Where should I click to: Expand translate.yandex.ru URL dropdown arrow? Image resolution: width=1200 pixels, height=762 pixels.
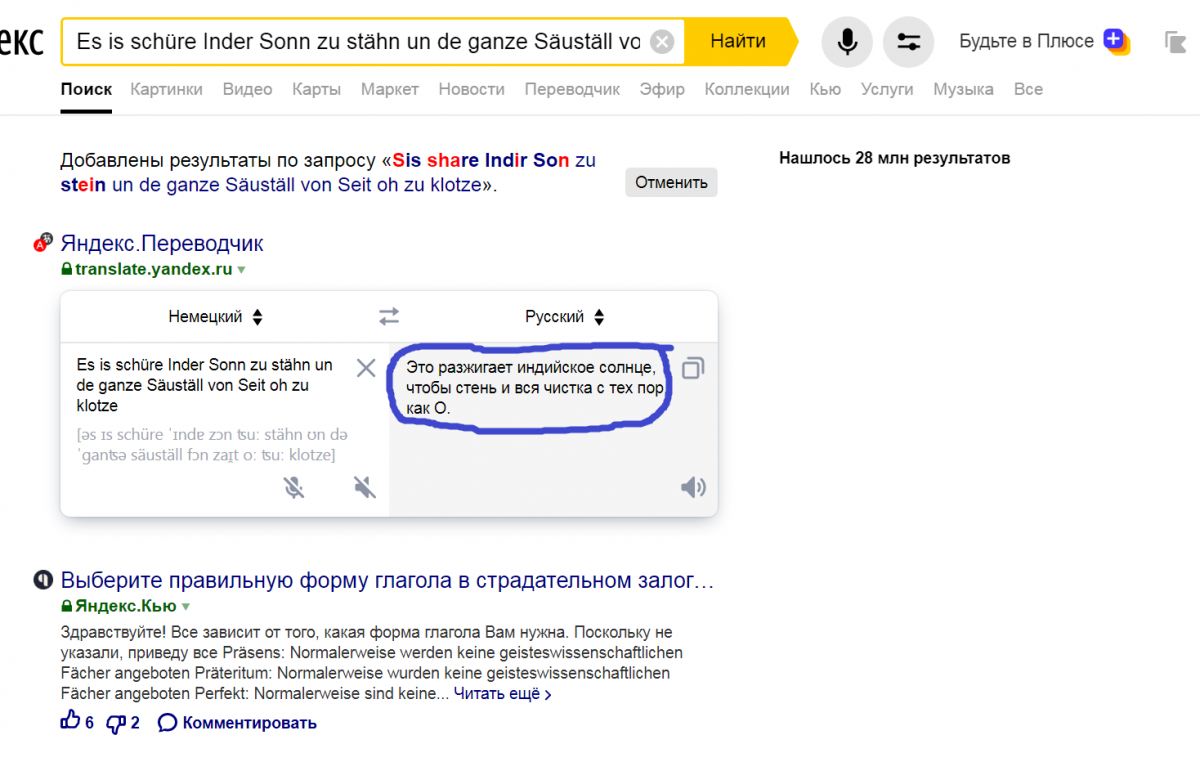click(241, 270)
